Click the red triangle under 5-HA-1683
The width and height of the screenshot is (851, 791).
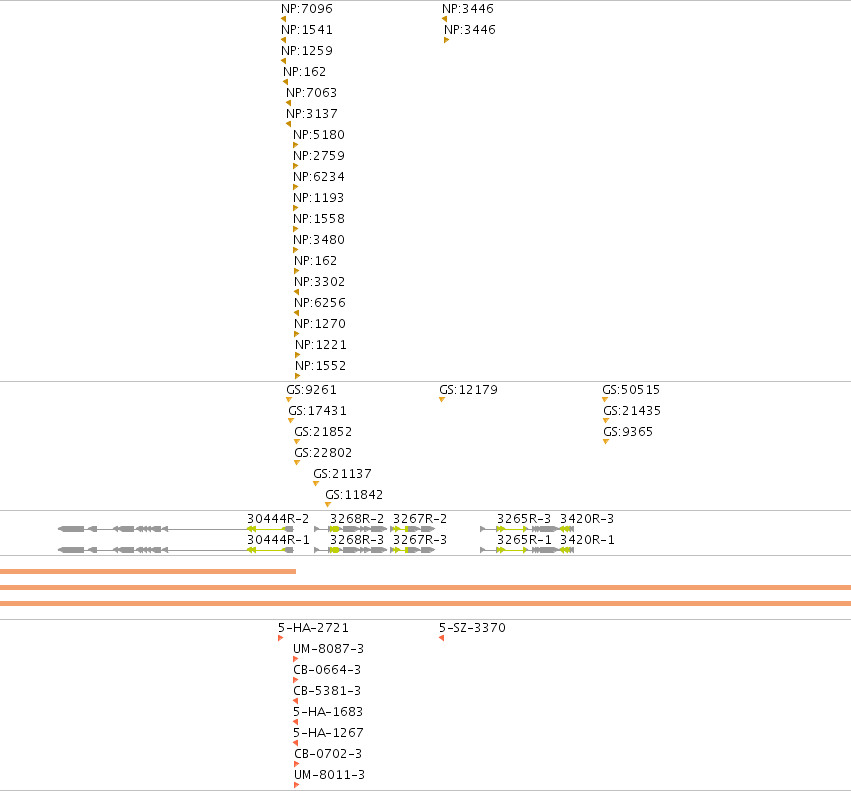(295, 722)
